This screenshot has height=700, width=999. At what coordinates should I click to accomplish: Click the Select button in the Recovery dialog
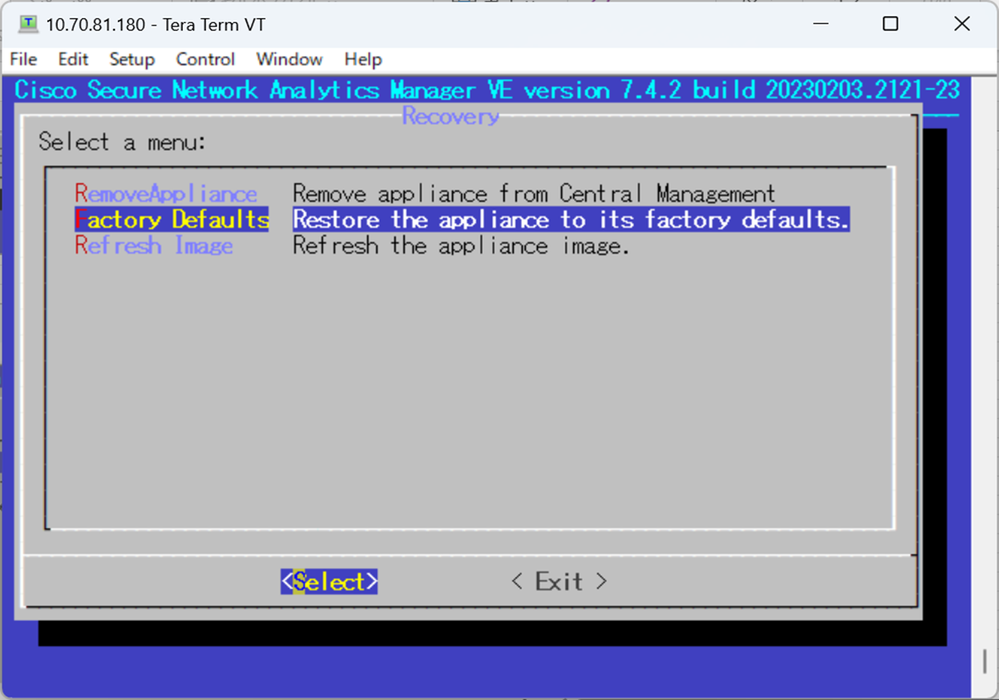click(329, 582)
